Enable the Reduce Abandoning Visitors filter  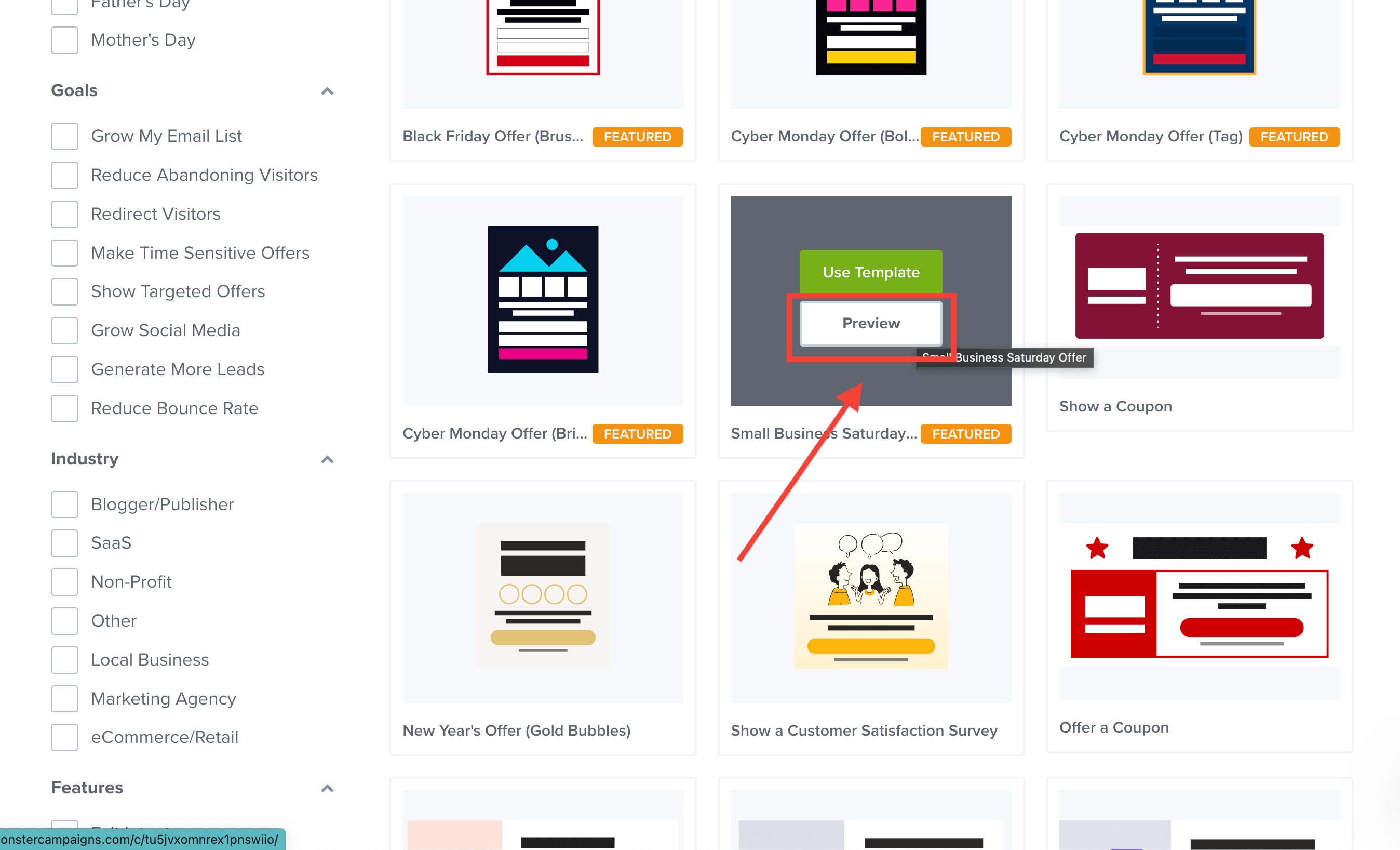coord(64,175)
